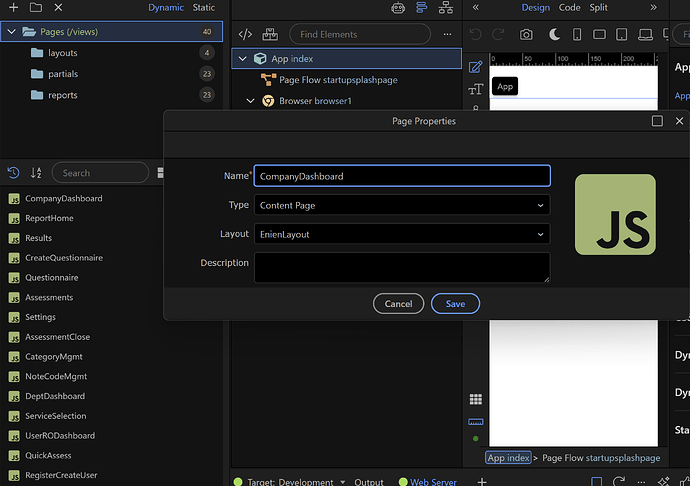Click the grid icon beside the canvas
The image size is (690, 486).
[476, 399]
